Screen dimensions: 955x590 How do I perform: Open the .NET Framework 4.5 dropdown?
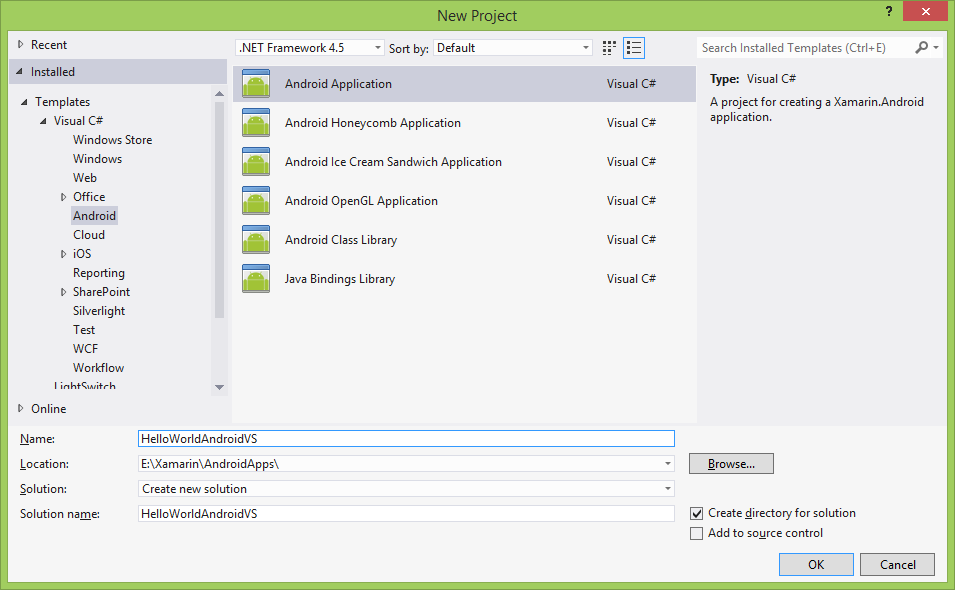point(309,47)
